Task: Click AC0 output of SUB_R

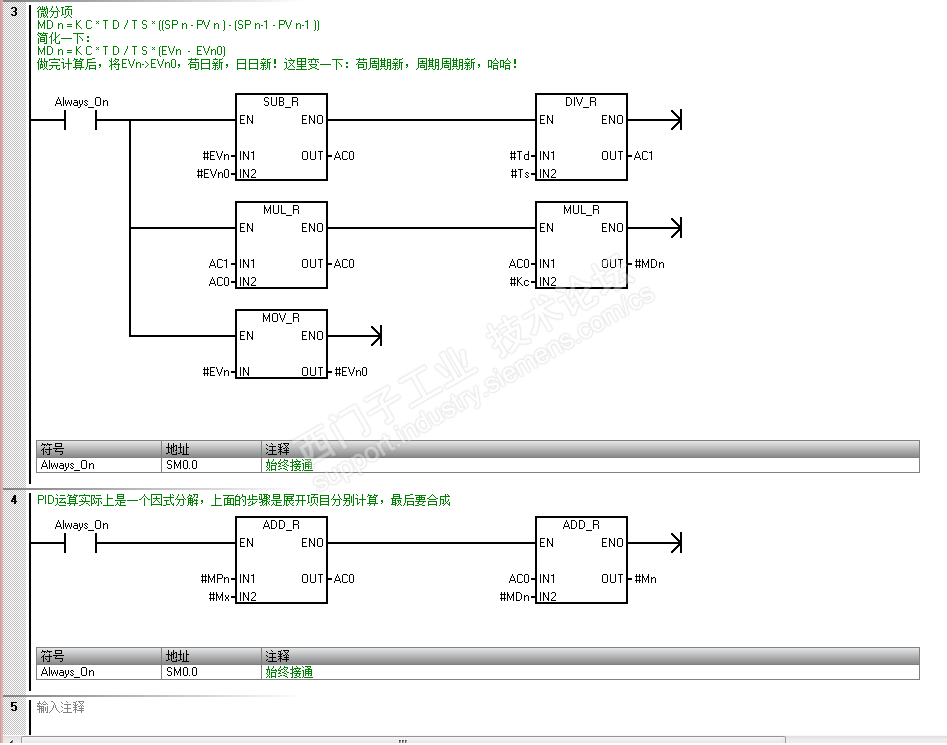Action: click(344, 156)
